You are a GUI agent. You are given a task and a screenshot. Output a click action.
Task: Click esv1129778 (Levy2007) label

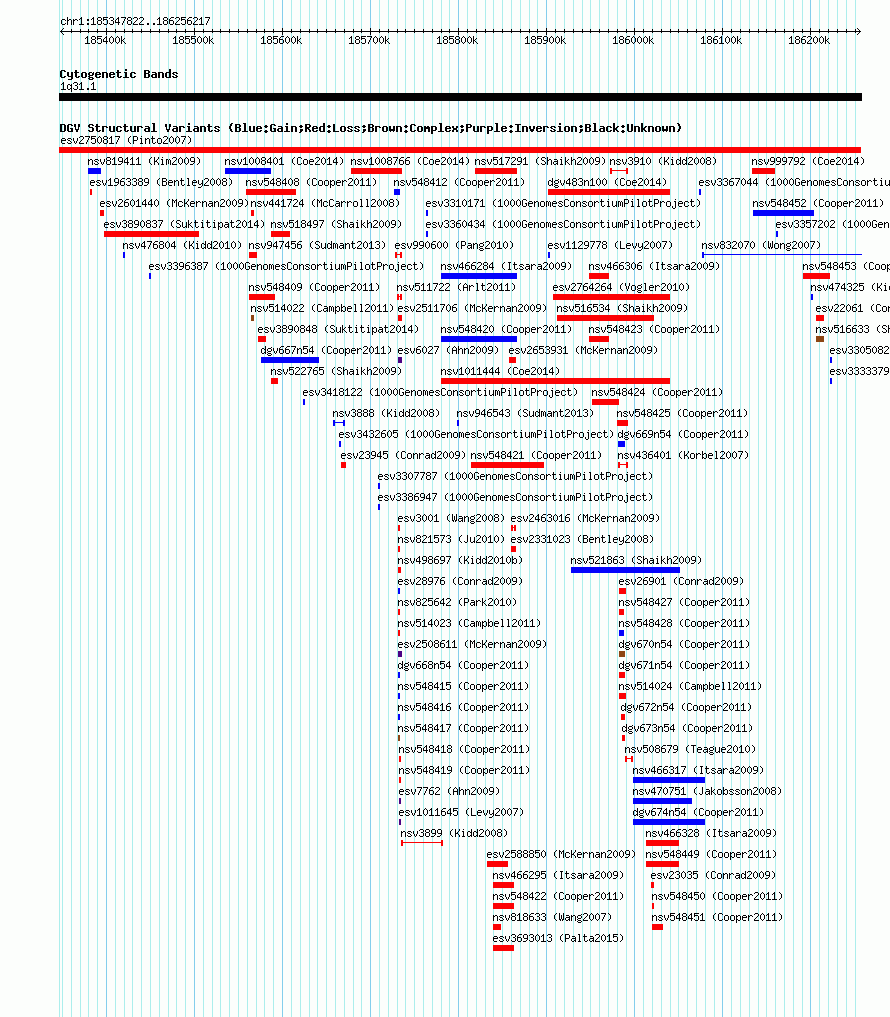click(x=610, y=245)
